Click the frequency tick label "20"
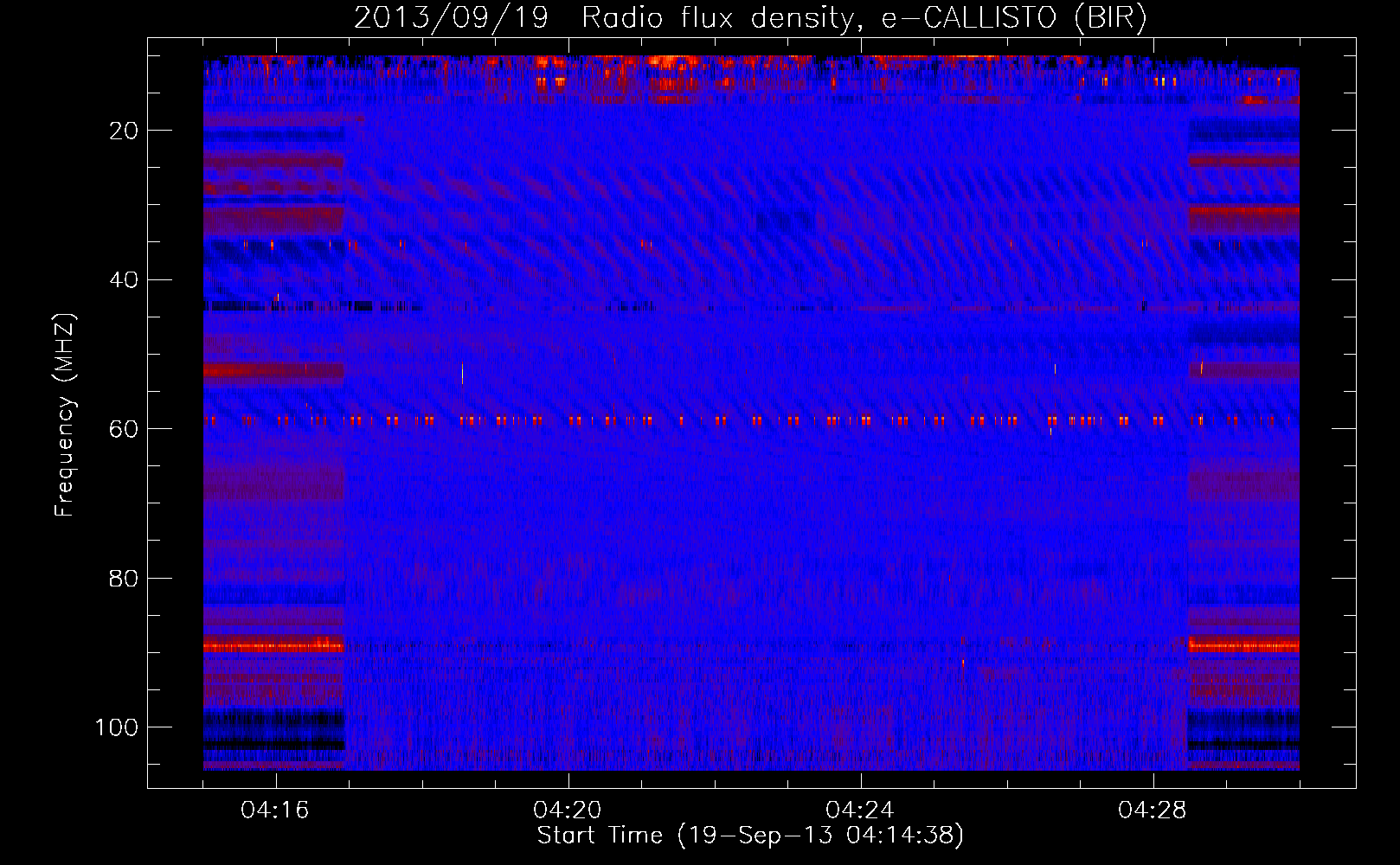The width and height of the screenshot is (1400, 865). coord(124,131)
